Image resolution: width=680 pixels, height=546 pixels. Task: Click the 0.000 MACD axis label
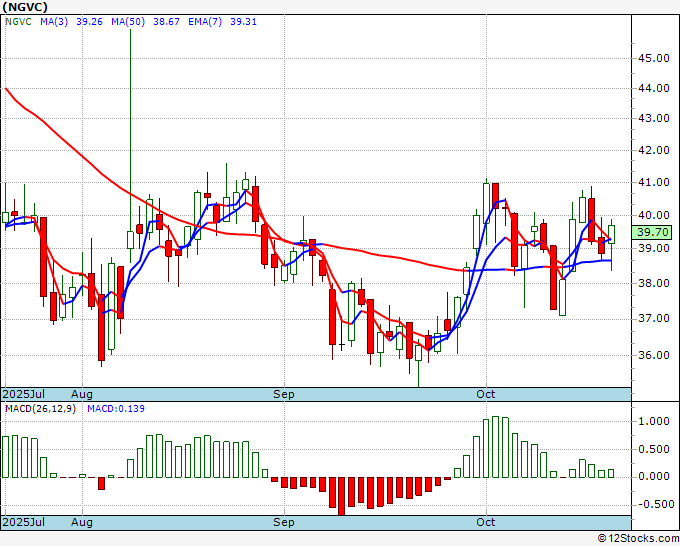tap(654, 477)
